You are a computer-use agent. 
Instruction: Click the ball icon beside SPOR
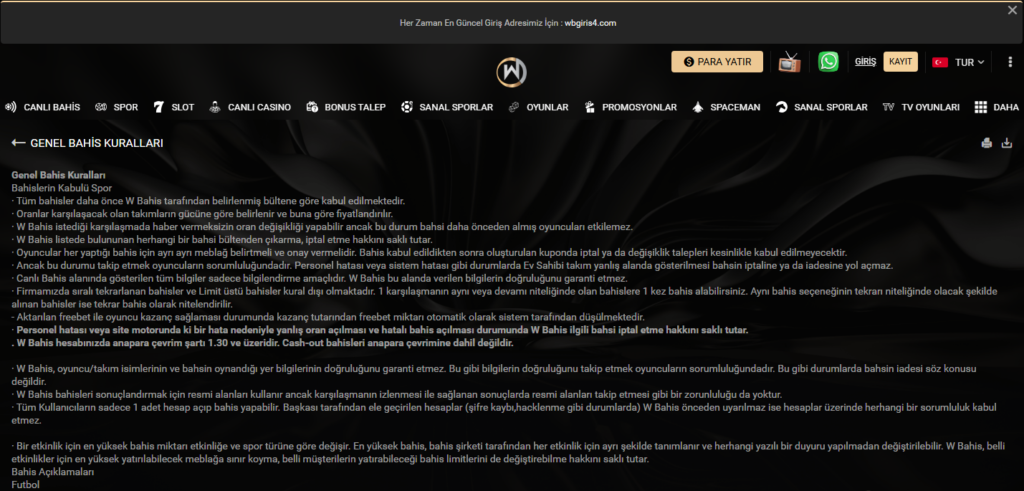point(101,107)
